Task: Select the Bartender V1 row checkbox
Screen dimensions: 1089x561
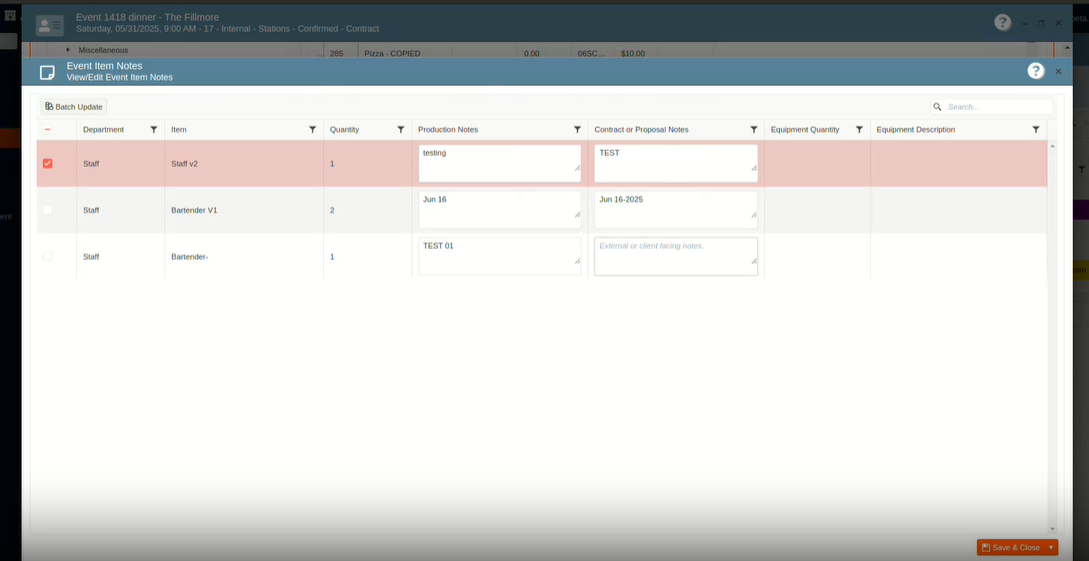Action: (48, 210)
